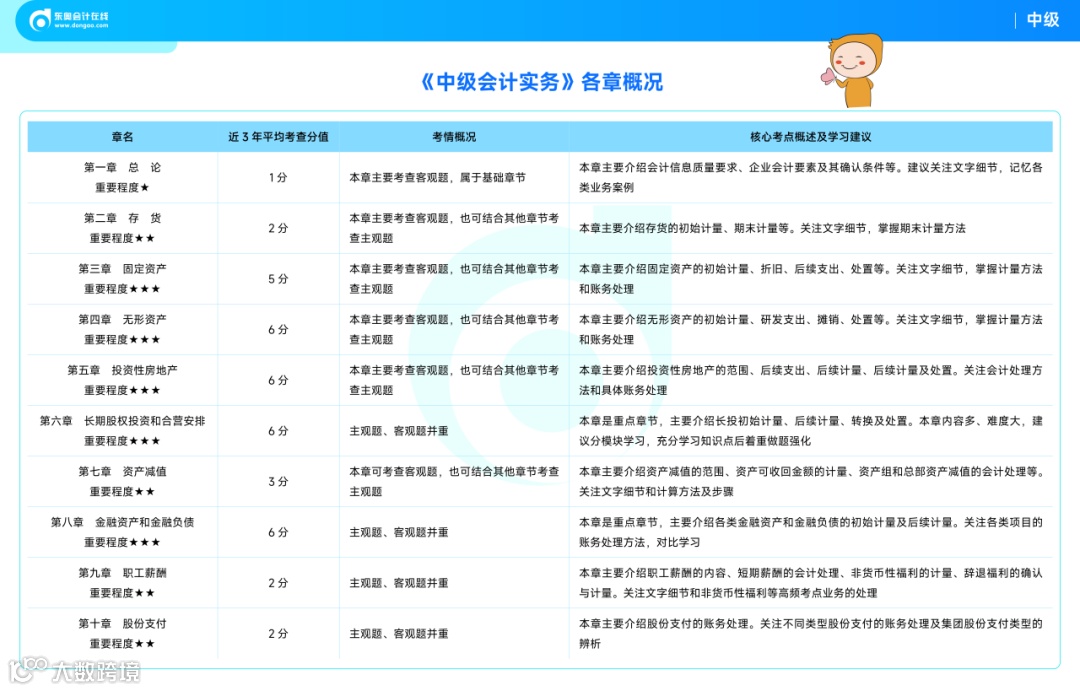Viewport: 1080px width, 691px height.
Task: Click the 资产减值 study advice description
Action: (x=811, y=482)
